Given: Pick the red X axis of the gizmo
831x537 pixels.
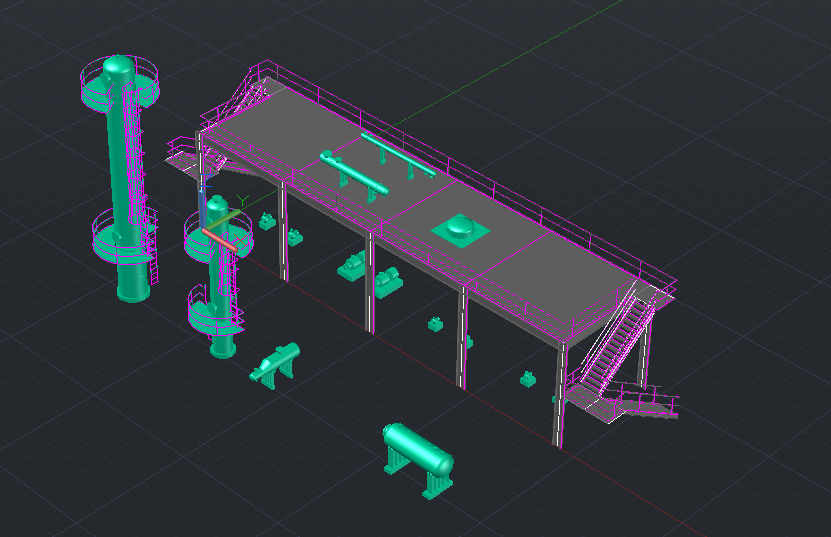Looking at the screenshot, I should click(219, 240).
